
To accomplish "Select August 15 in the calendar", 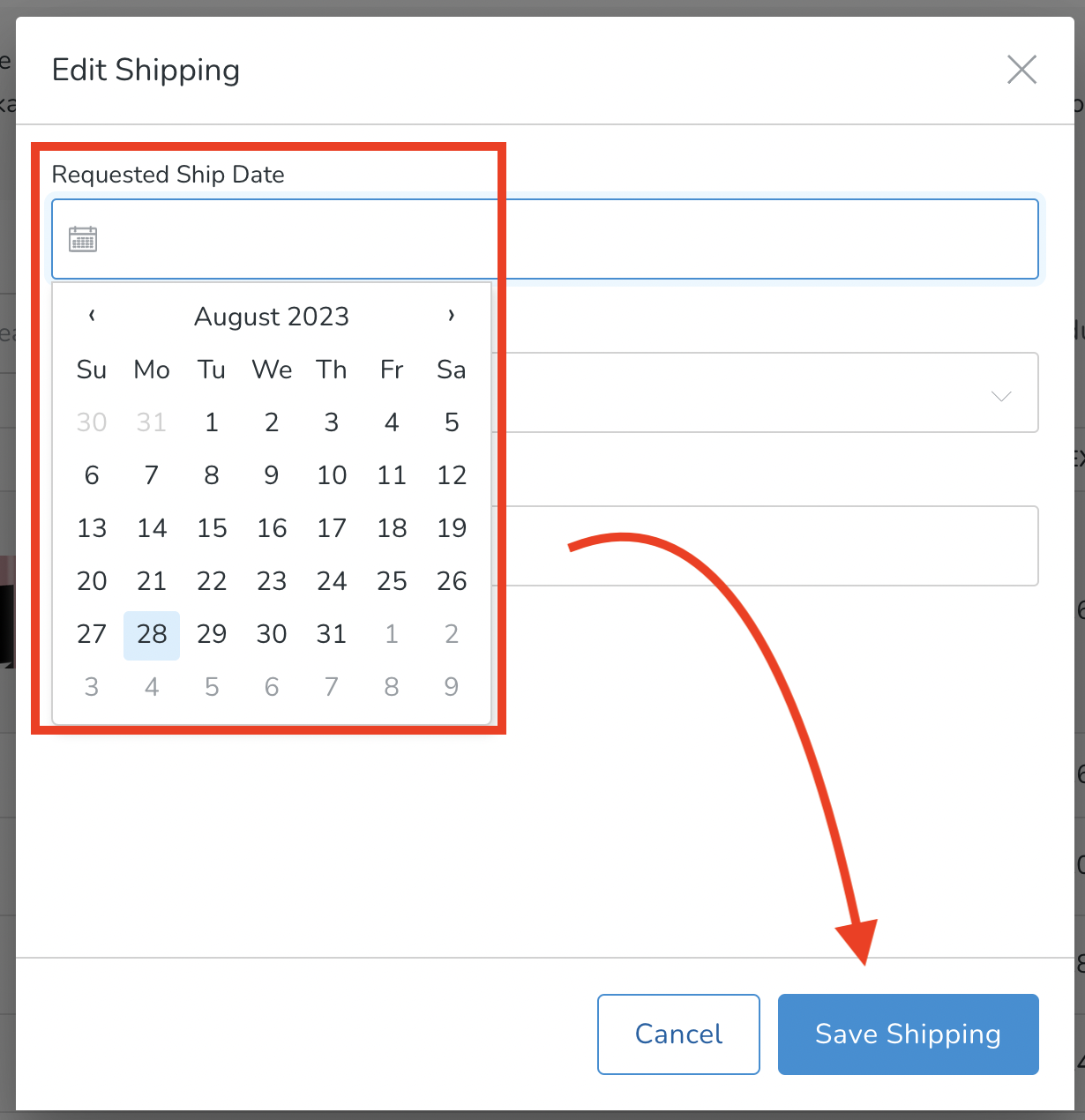I will (x=211, y=527).
